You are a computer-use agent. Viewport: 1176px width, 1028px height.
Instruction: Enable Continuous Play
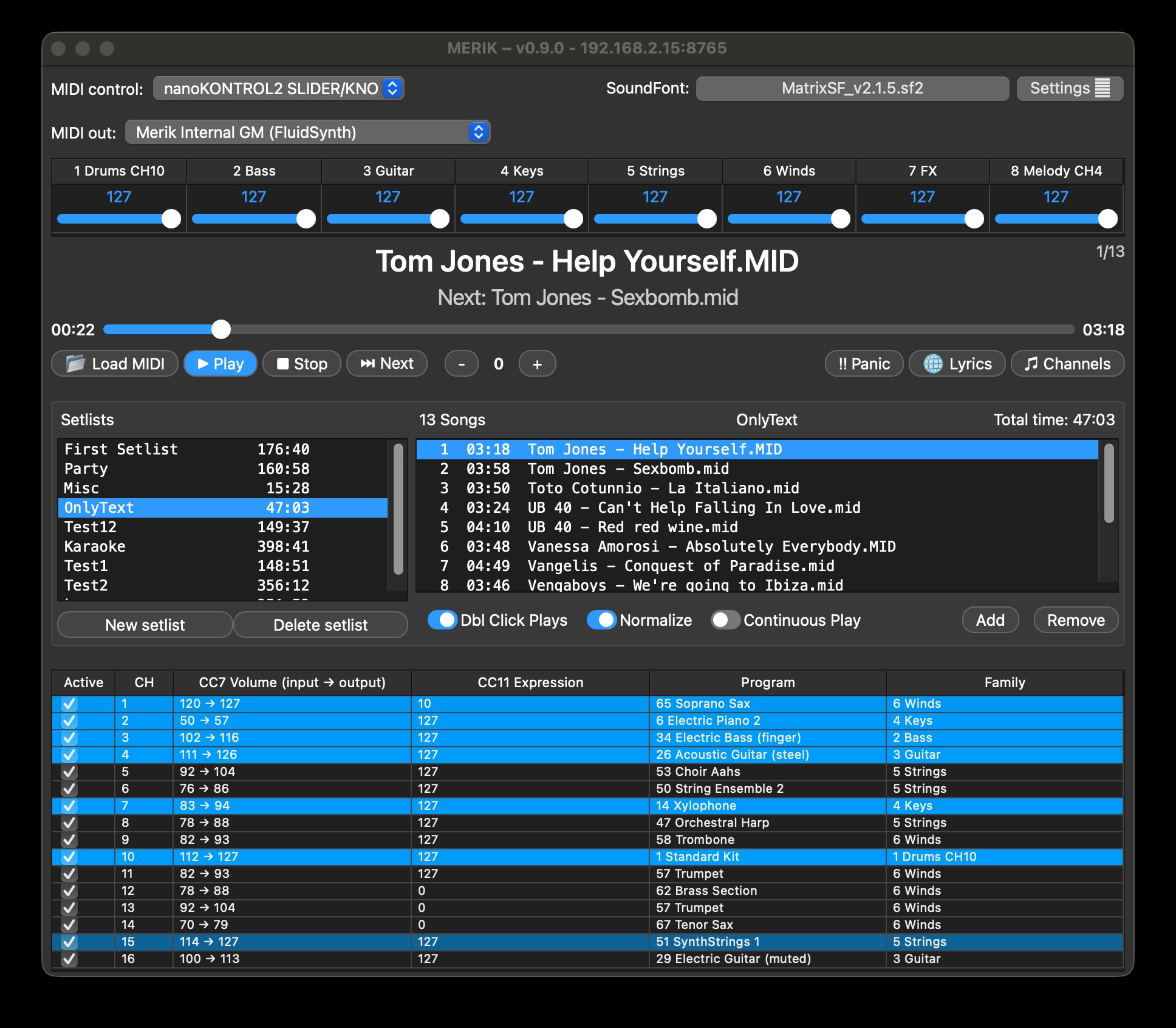point(725,620)
